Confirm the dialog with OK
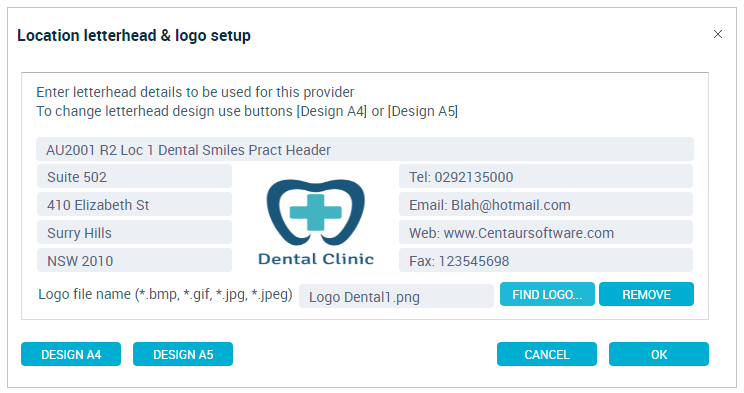Screen dimensions: 744x393 (x=659, y=354)
